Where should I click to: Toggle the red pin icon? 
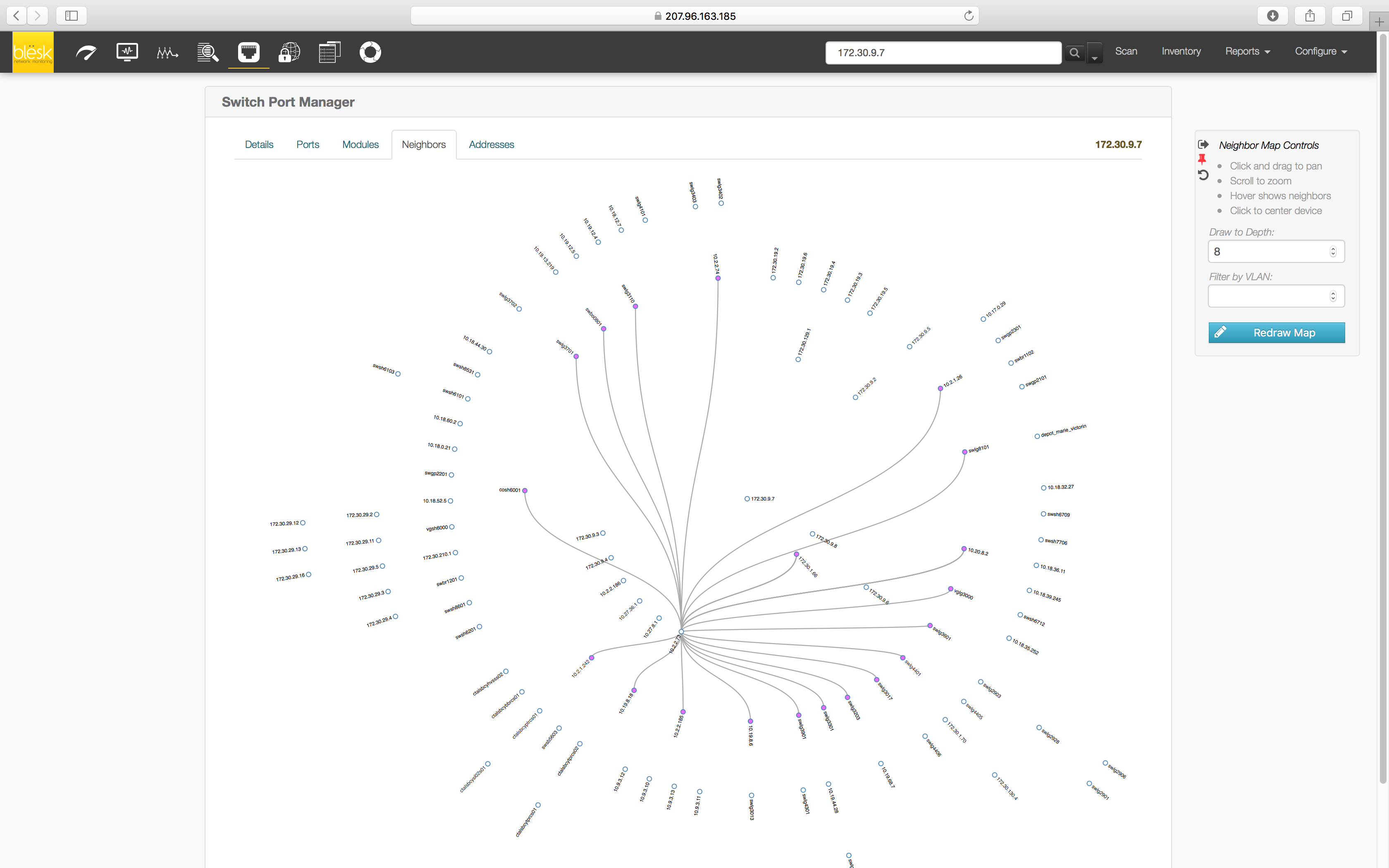[x=1202, y=159]
